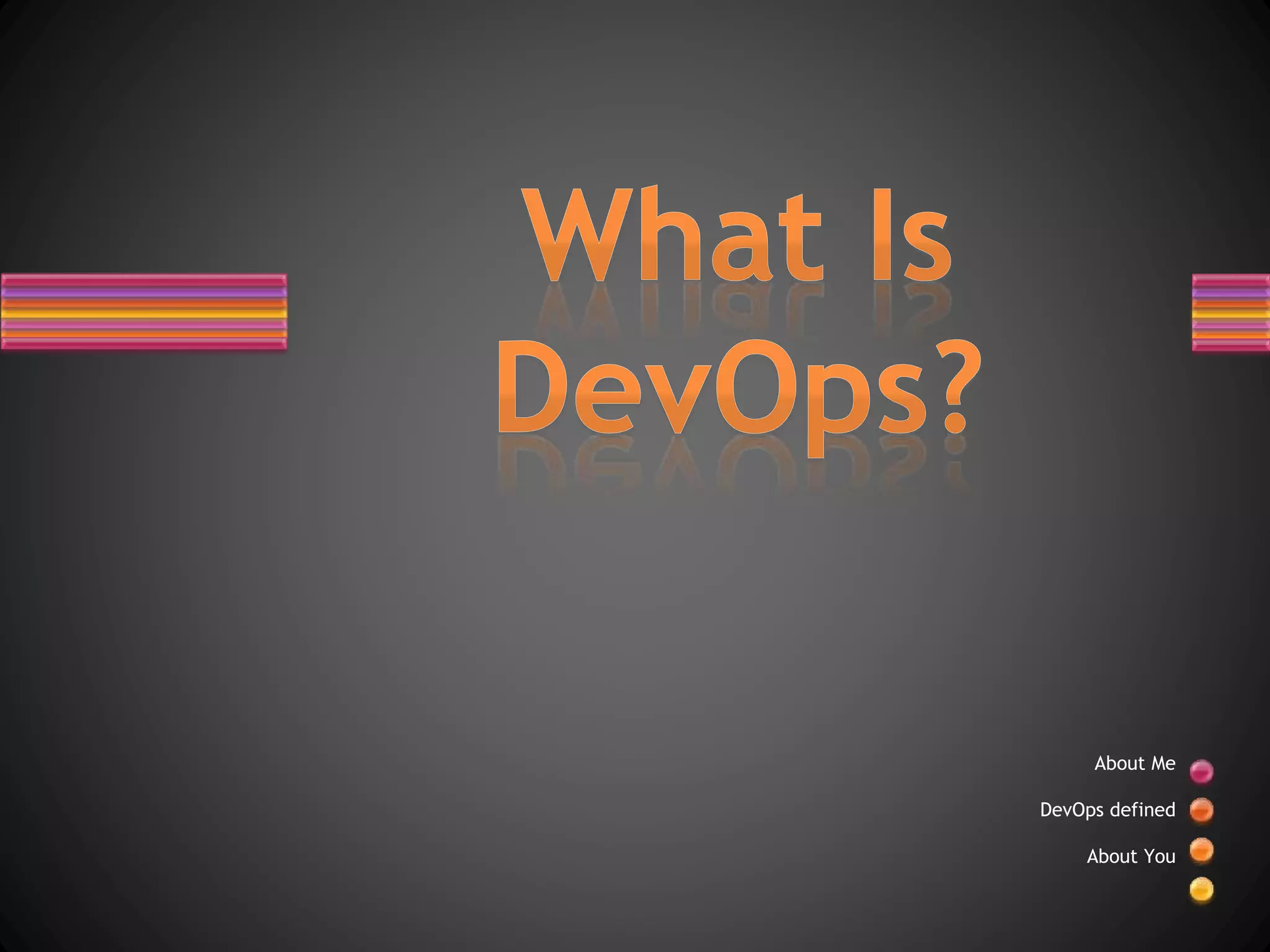Image resolution: width=1270 pixels, height=952 pixels.
Task: Click the faded reflection under "DevOps?"
Action: [x=732, y=465]
